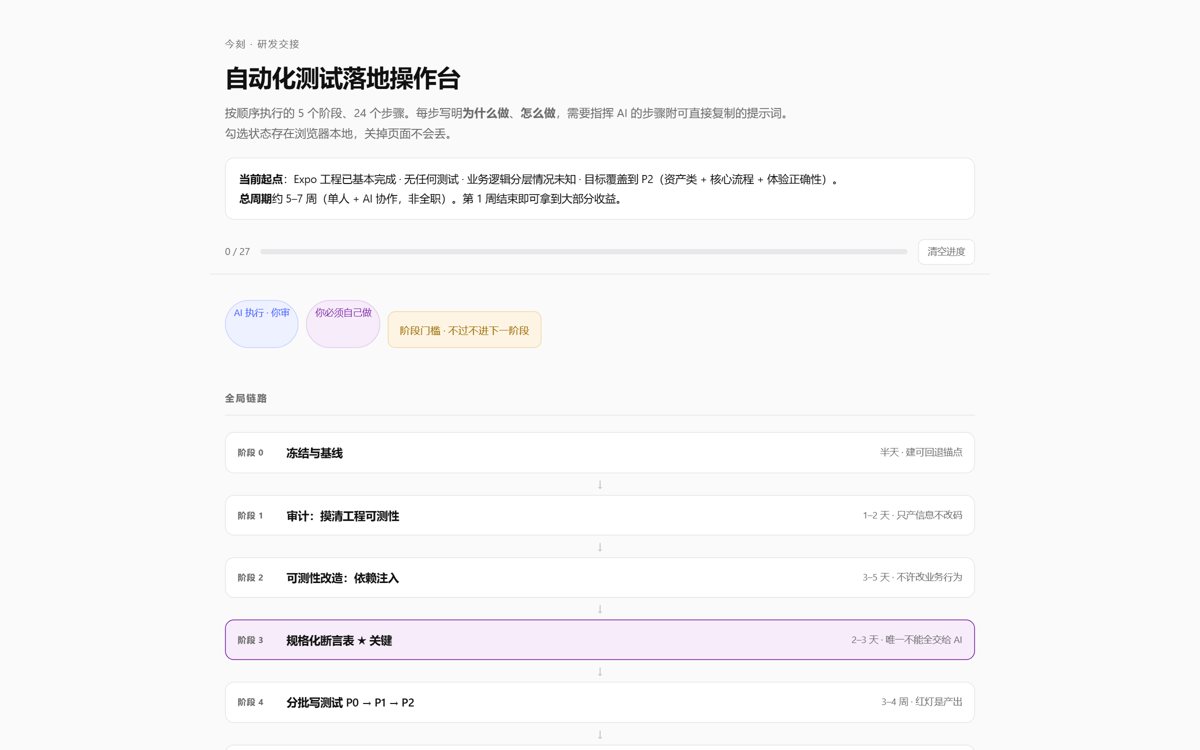Screen dimensions: 1200x750
Task: Click the 当前起点 summary text
Action: point(538,180)
